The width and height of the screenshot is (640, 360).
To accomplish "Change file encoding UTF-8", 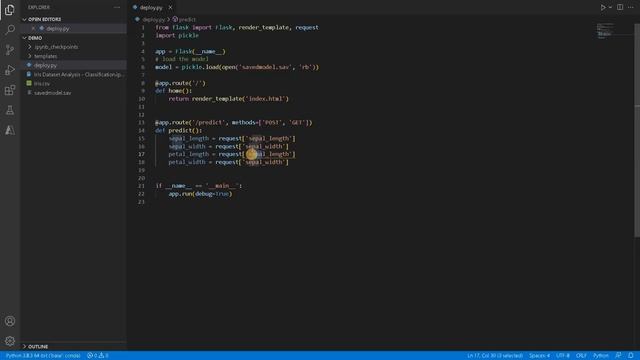I will tap(563, 356).
